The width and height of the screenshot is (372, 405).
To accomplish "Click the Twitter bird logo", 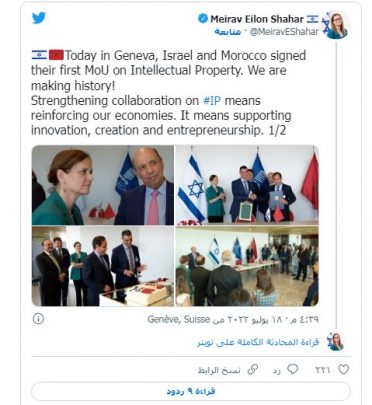I will pyautogui.click(x=39, y=18).
